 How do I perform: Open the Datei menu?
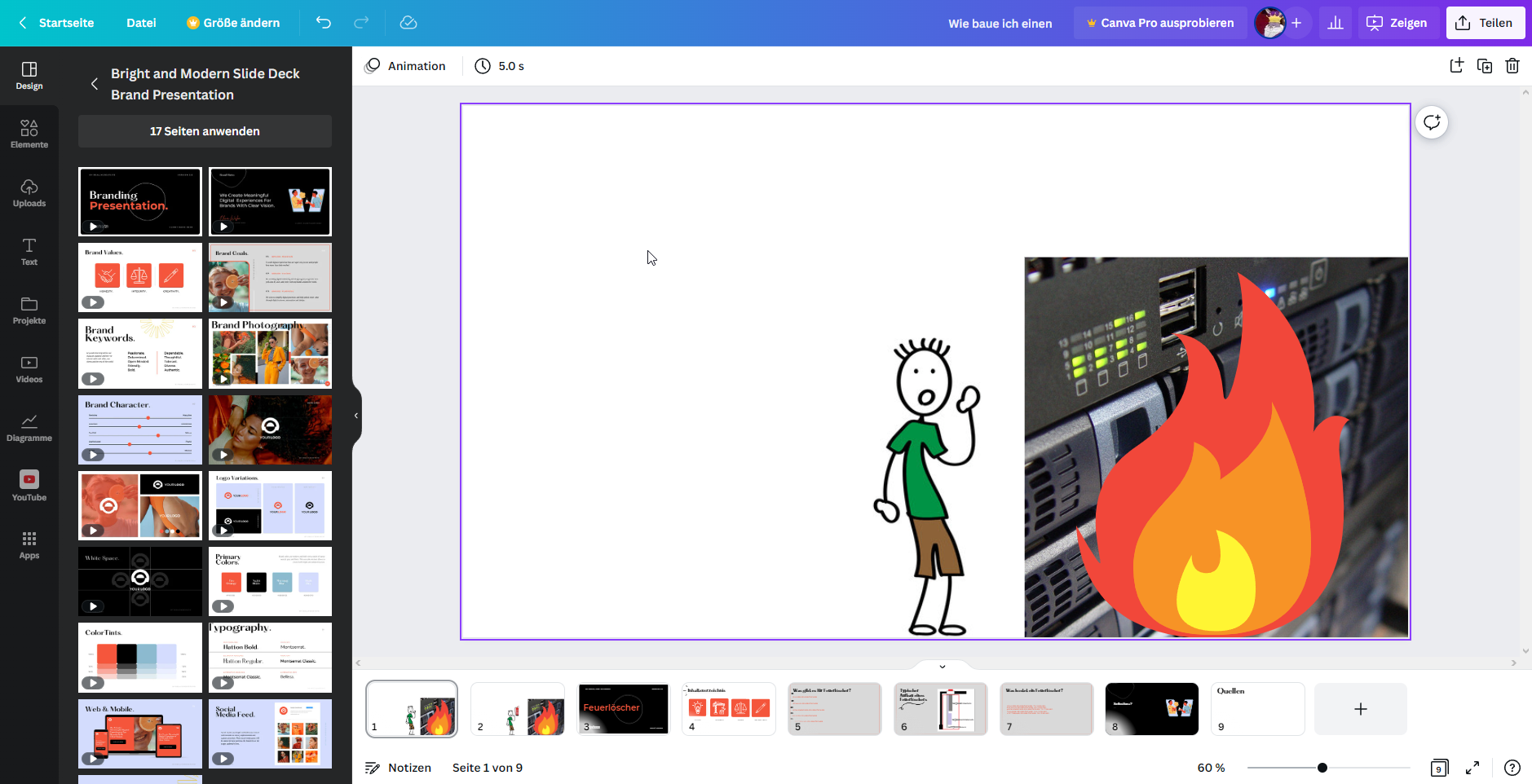pos(141,23)
